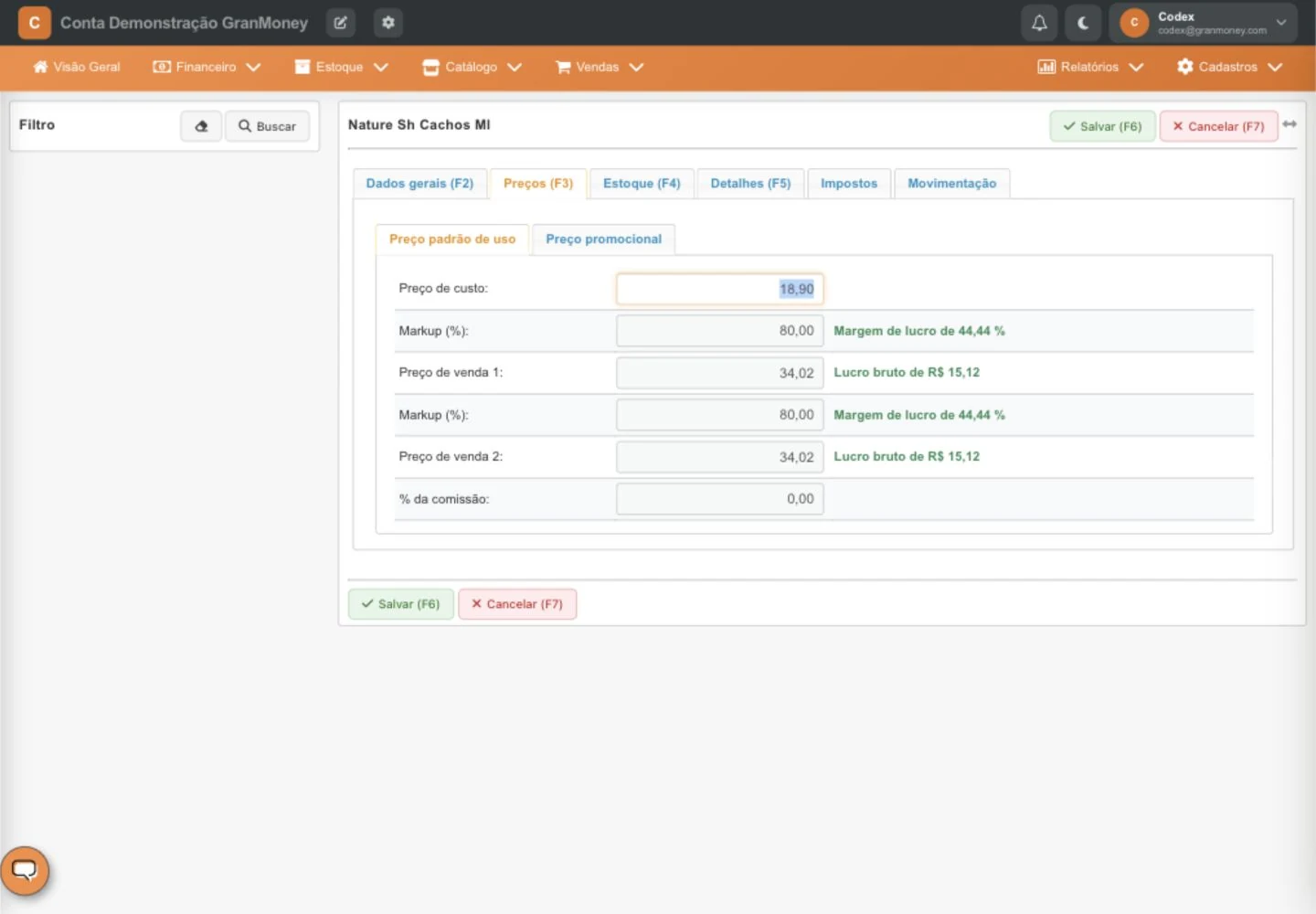Switch to the Impostos tab
Viewport: 1316px width, 914px height.
point(849,184)
